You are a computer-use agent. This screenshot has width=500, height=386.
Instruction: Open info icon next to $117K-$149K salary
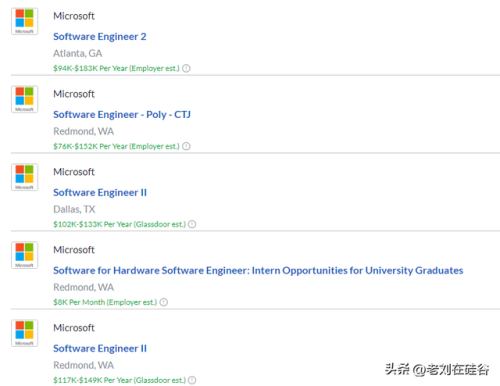point(192,380)
